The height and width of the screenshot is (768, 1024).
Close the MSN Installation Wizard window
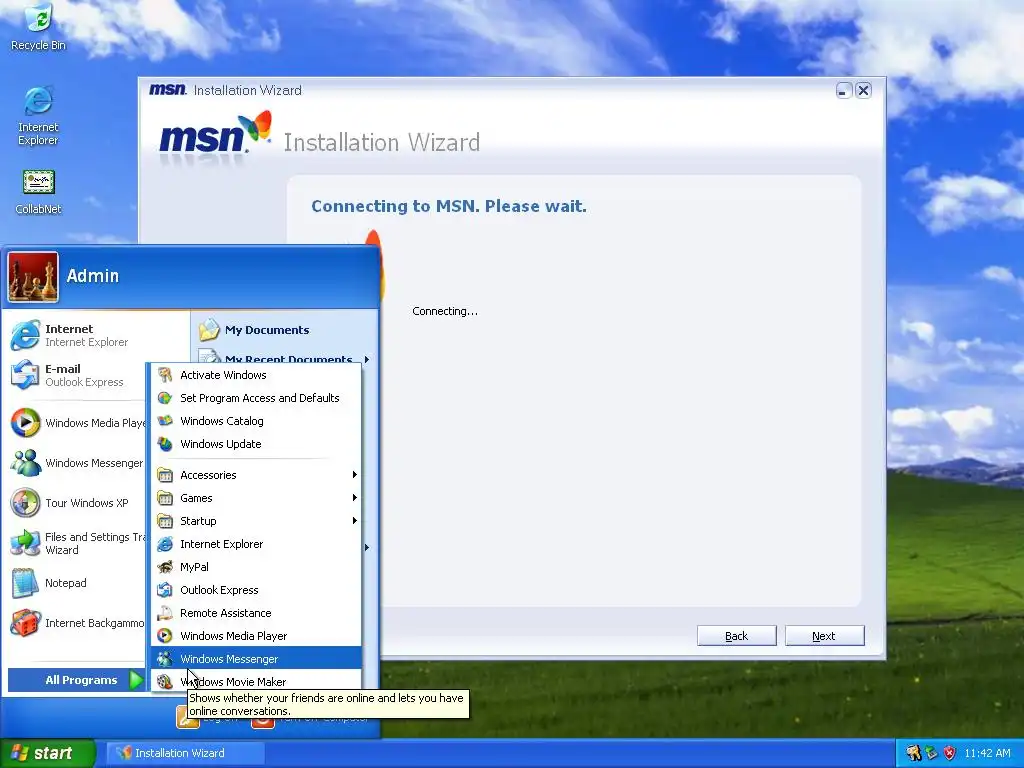pos(863,91)
